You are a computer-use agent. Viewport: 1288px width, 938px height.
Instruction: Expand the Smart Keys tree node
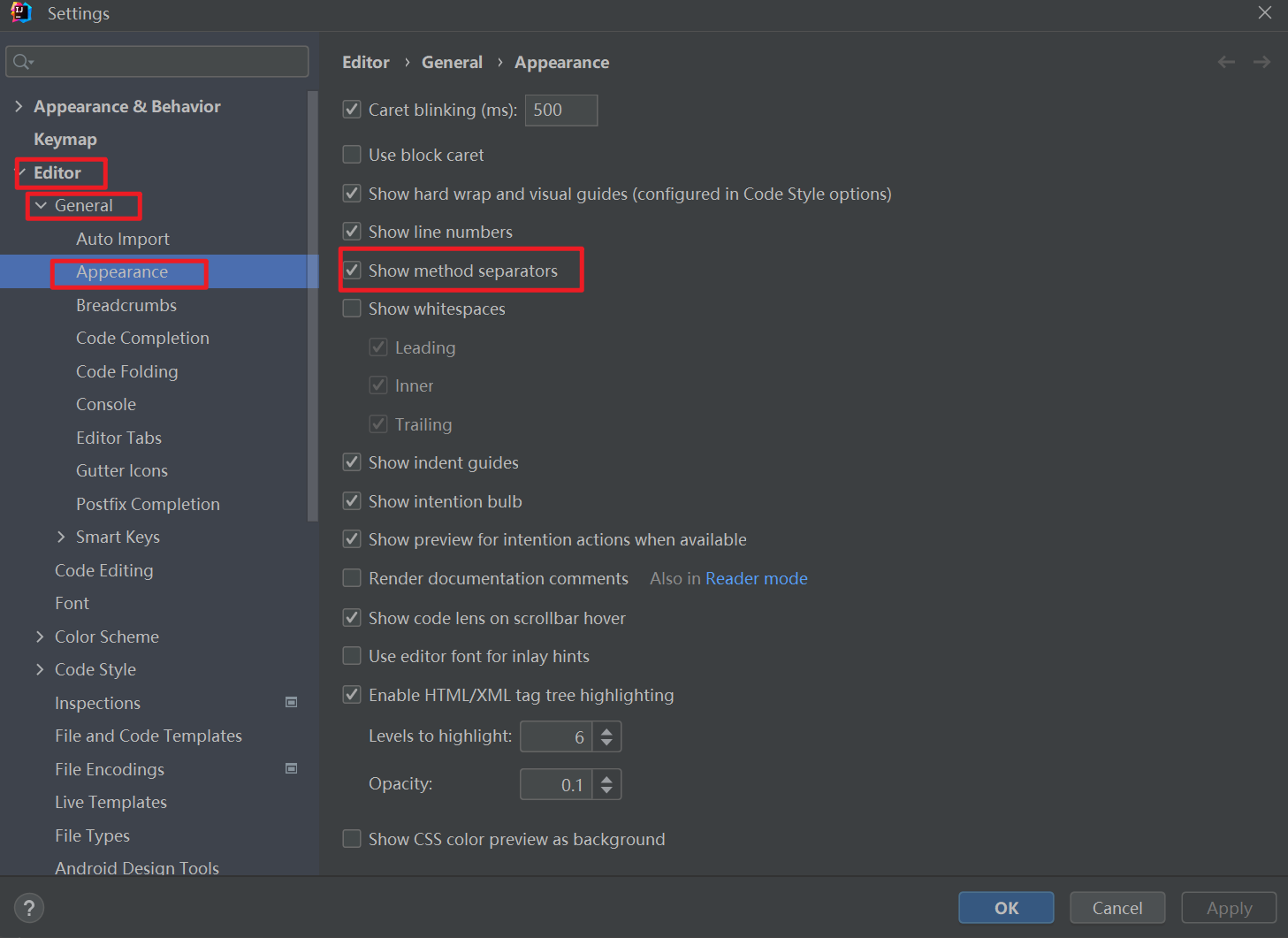pos(61,537)
